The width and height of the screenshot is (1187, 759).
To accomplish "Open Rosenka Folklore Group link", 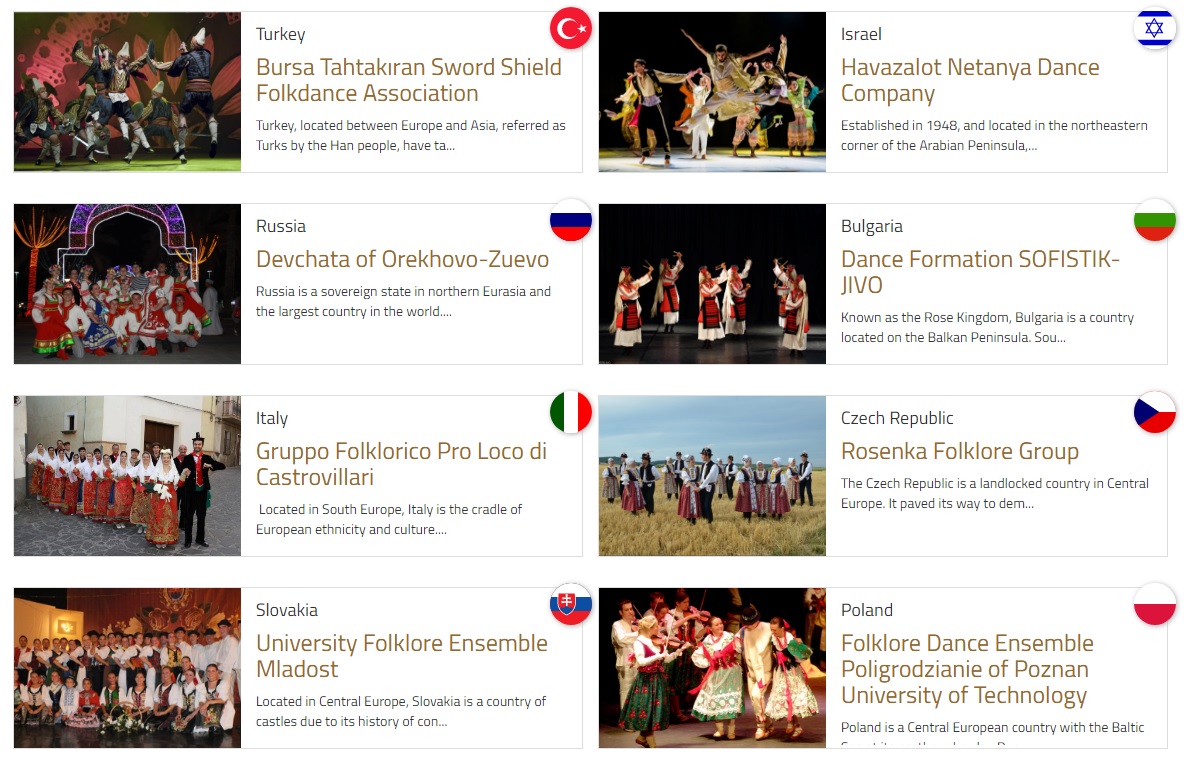I will pyautogui.click(x=960, y=451).
